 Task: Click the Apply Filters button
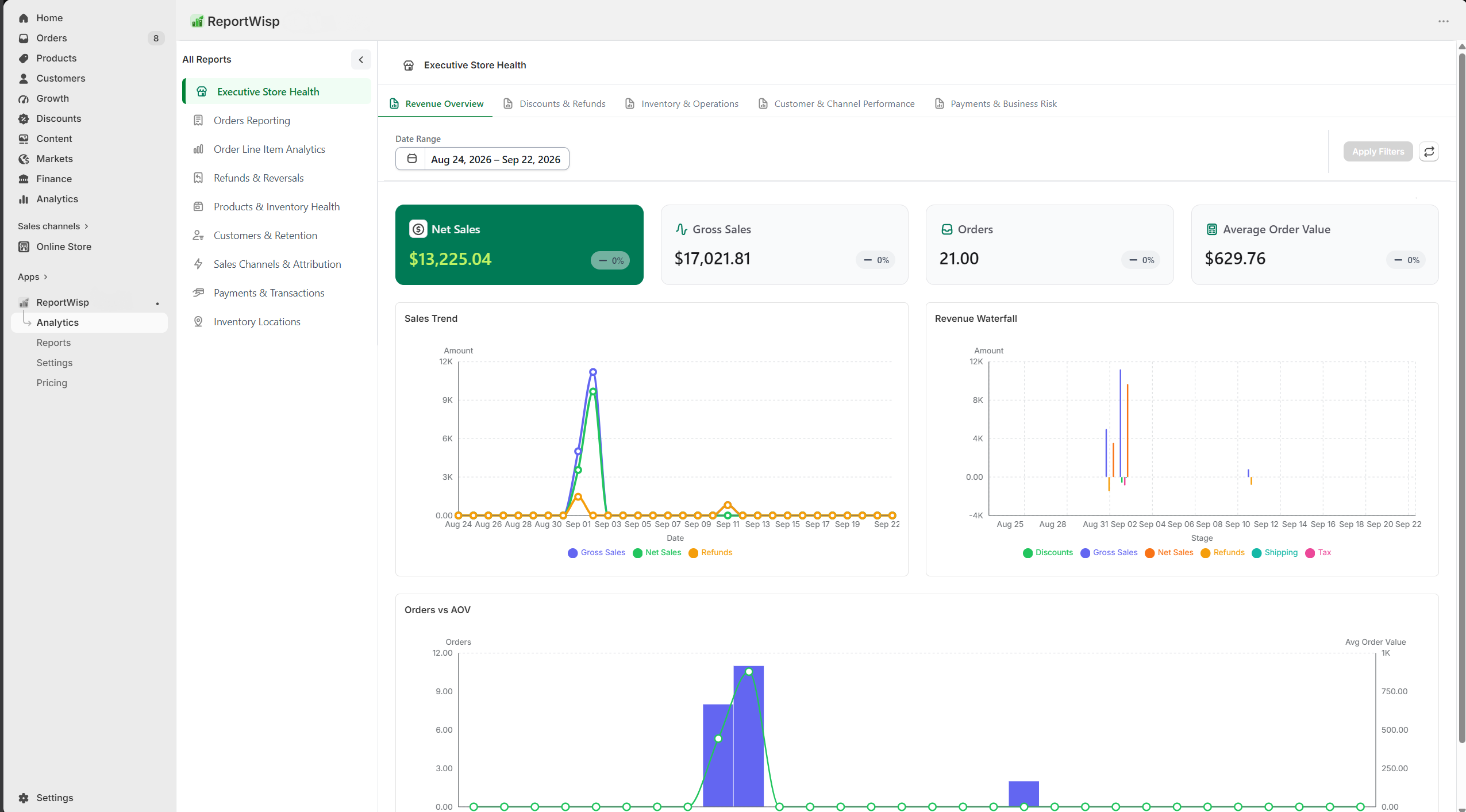(1377, 152)
